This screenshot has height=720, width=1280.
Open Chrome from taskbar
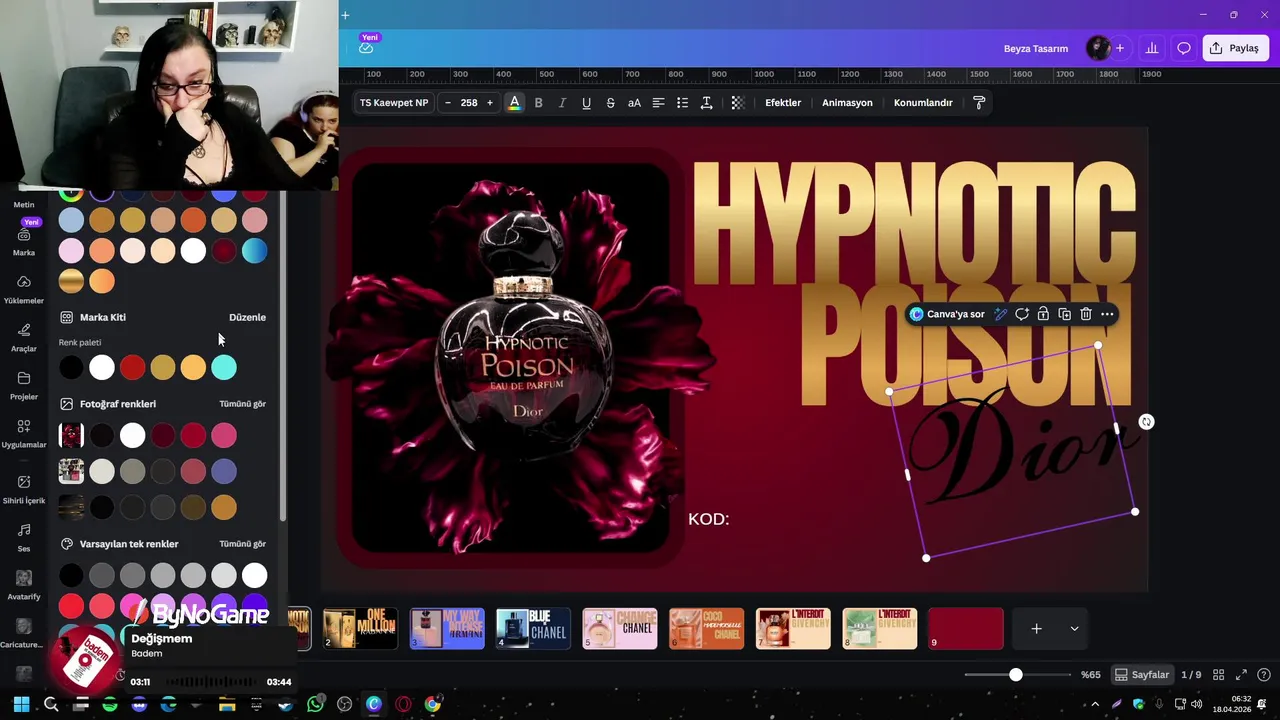tap(432, 705)
